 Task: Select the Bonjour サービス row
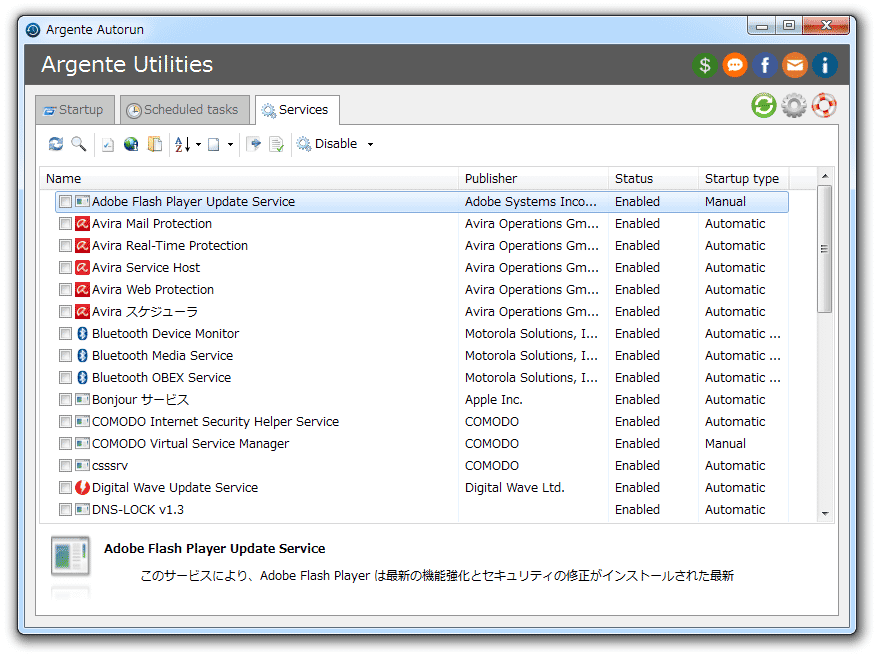pos(422,400)
